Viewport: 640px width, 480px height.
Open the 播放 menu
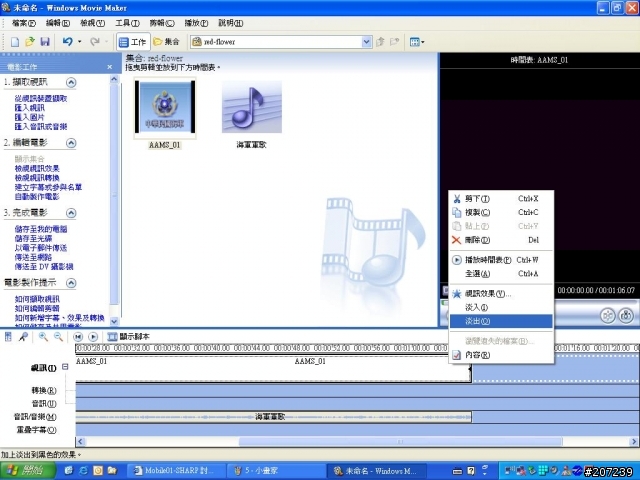click(x=196, y=23)
